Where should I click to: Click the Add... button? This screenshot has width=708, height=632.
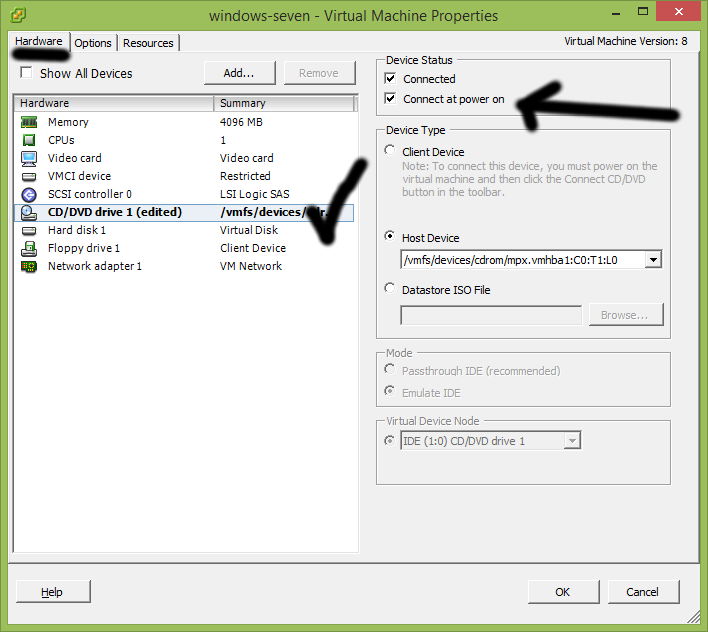(x=239, y=73)
